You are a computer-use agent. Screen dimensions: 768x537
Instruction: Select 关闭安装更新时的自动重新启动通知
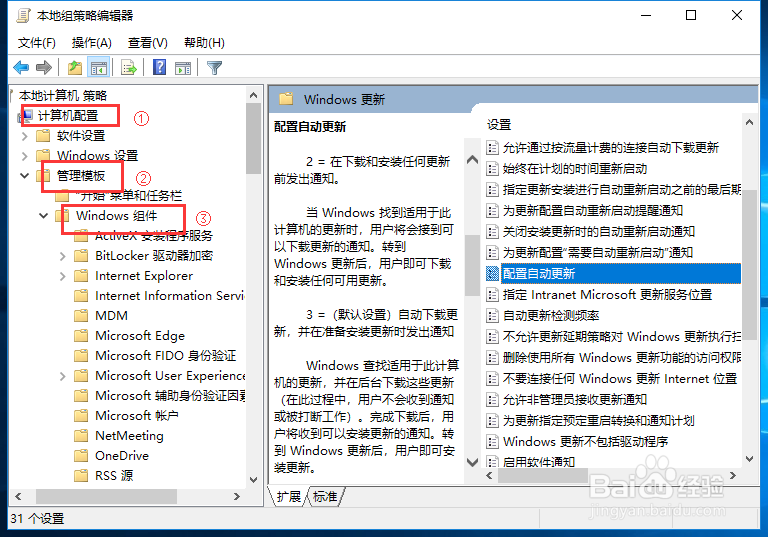[x=599, y=232]
